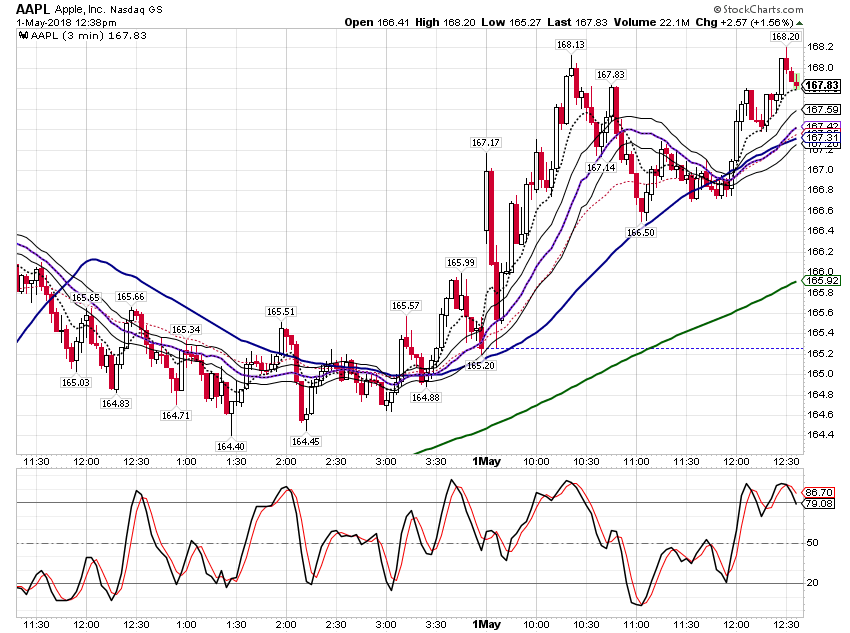Click the "Low 165.27" header value
The image size is (850, 633).
(x=511, y=22)
